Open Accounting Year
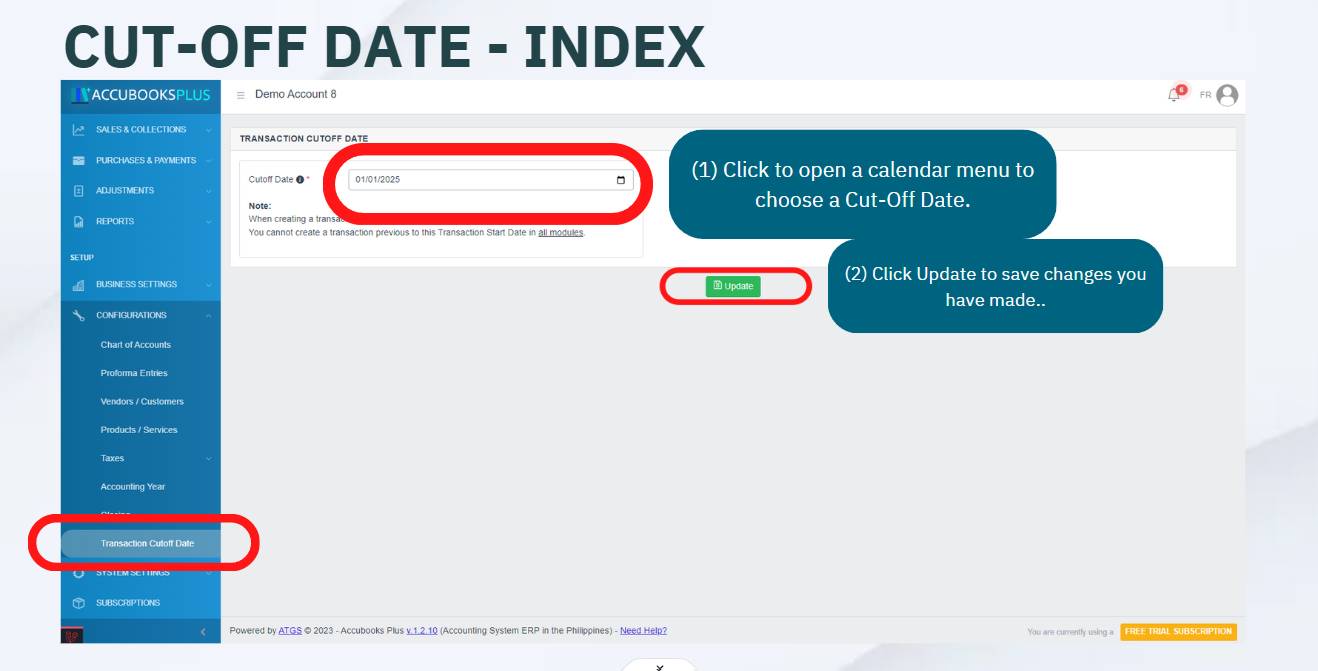This screenshot has width=1318, height=671. pos(133,487)
